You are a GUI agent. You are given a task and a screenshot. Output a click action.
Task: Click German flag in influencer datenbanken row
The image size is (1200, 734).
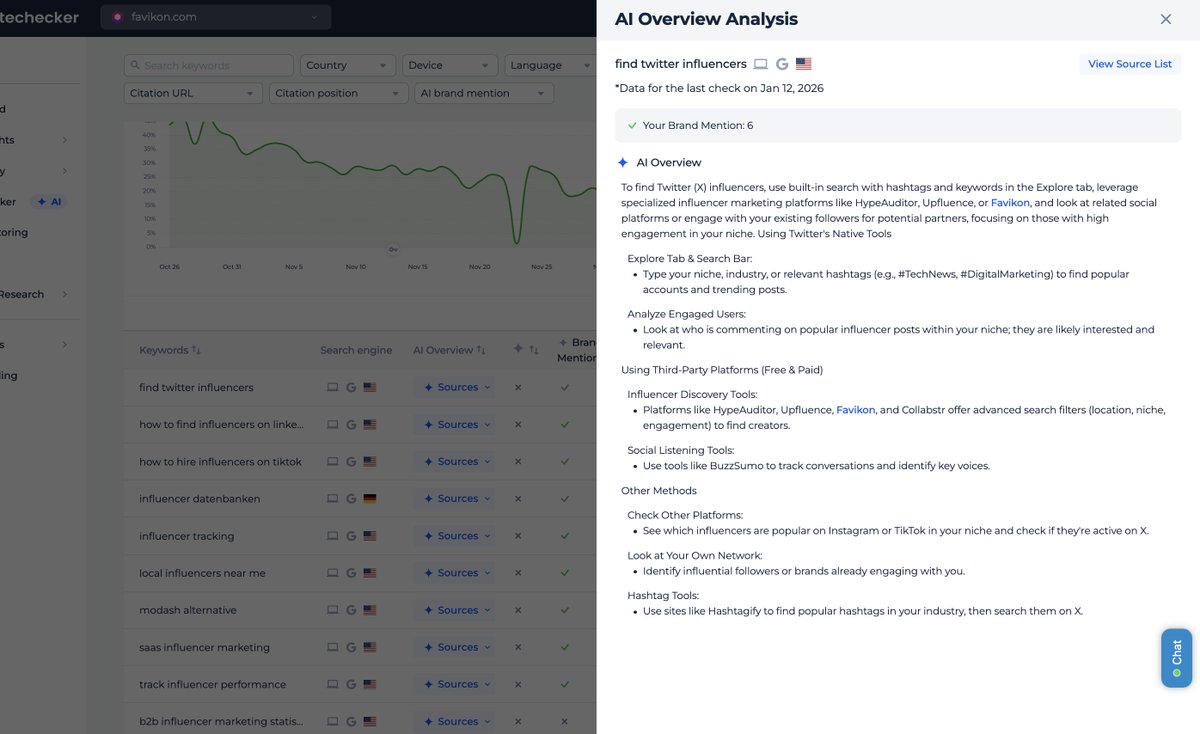pyautogui.click(x=370, y=499)
